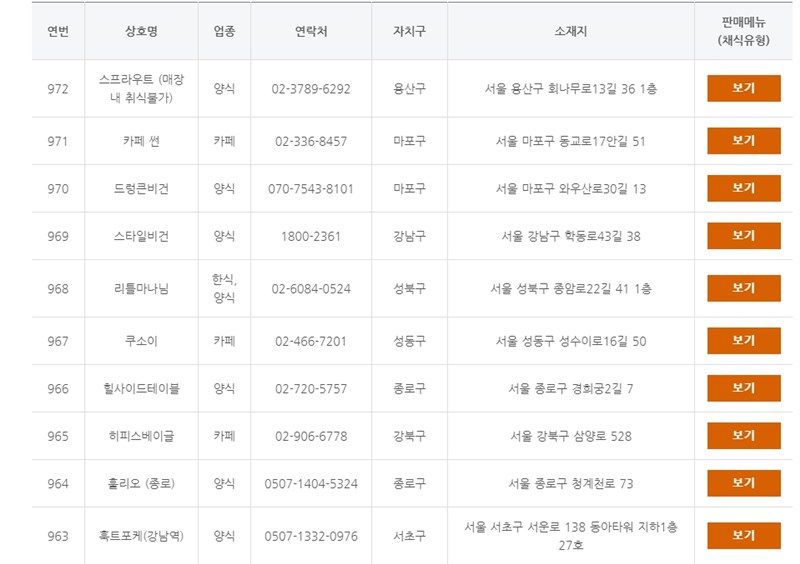Open 보기 for 히피스베이글
This screenshot has width=800, height=564.
(743, 436)
